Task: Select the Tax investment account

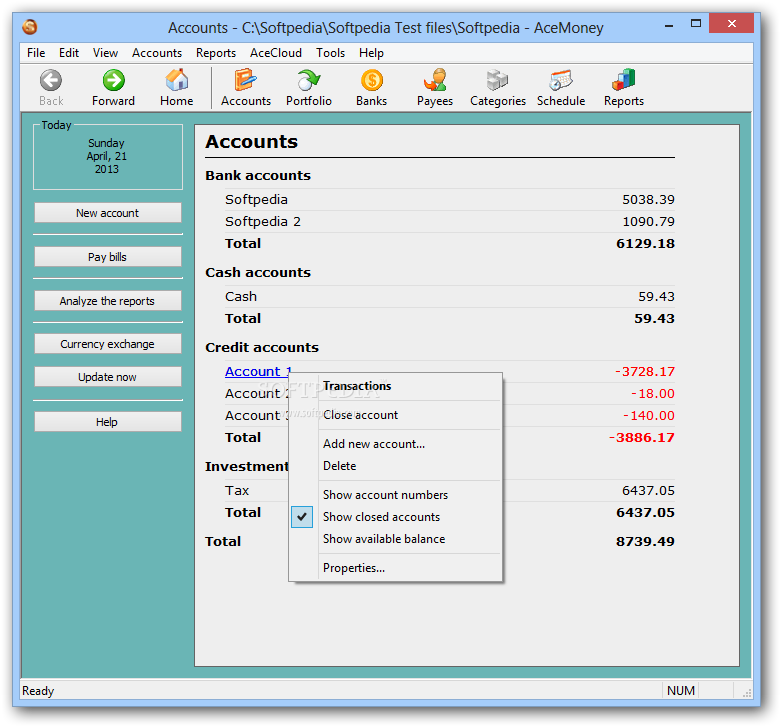Action: pyautogui.click(x=237, y=490)
